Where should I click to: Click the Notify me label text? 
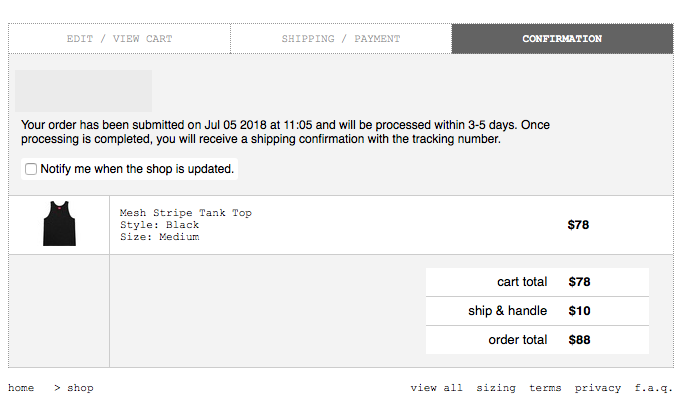point(137,169)
